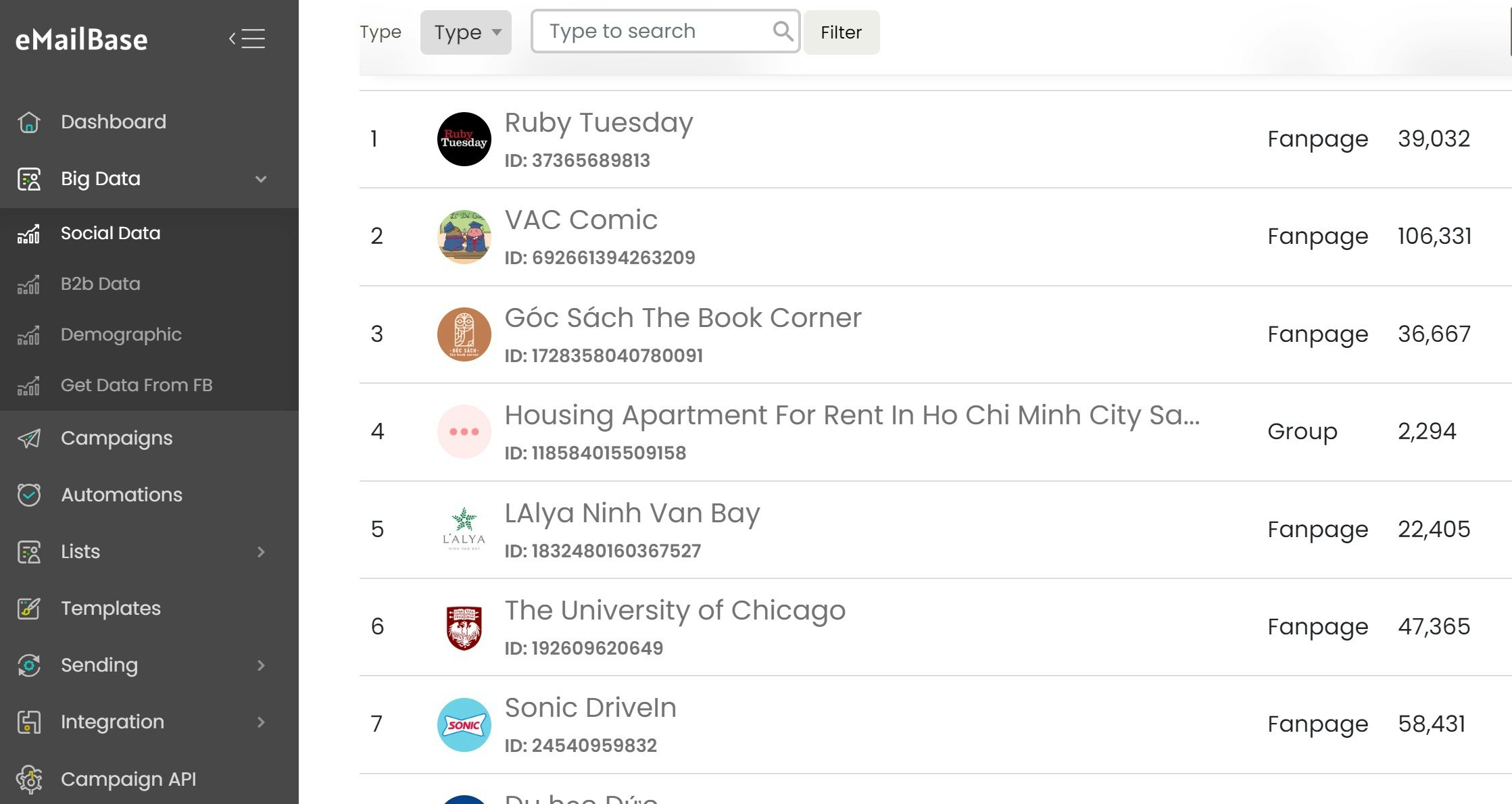Click the Campaigns paper plane icon

[x=29, y=438]
